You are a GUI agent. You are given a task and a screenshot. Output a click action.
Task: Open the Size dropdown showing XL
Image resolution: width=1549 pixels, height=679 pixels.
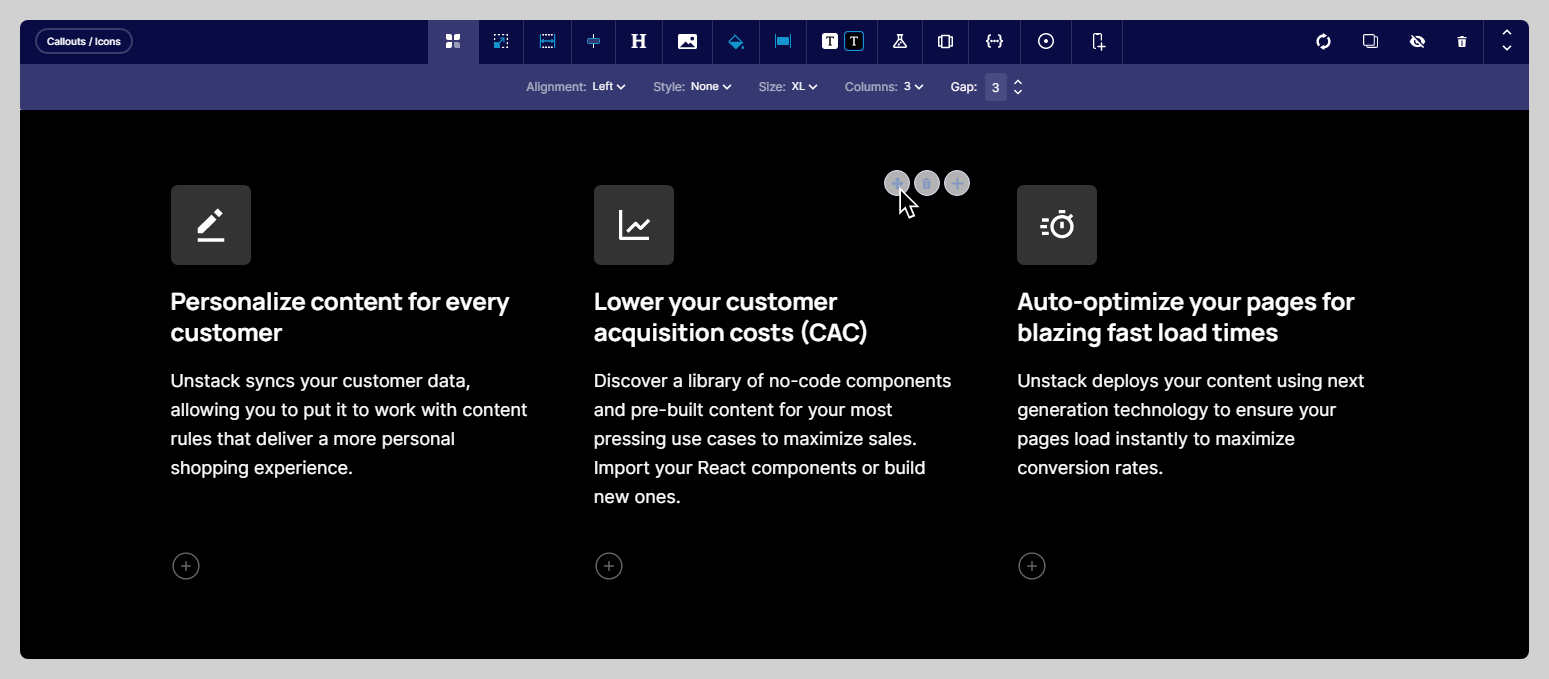[804, 87]
